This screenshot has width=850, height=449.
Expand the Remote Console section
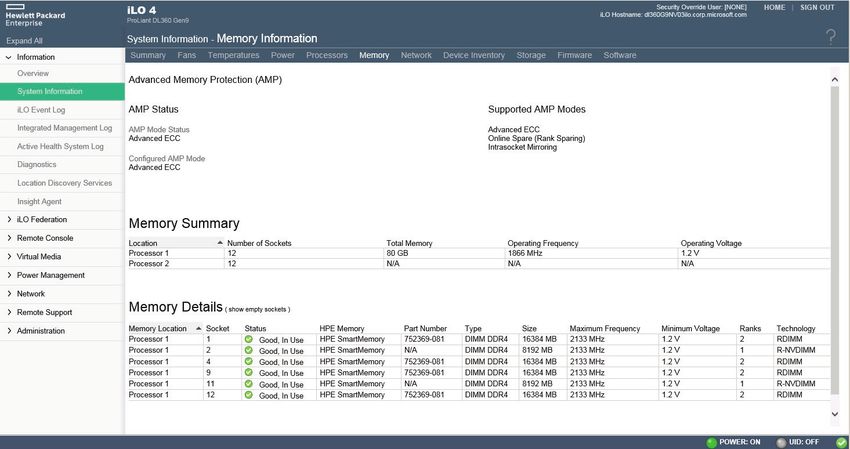(9, 238)
